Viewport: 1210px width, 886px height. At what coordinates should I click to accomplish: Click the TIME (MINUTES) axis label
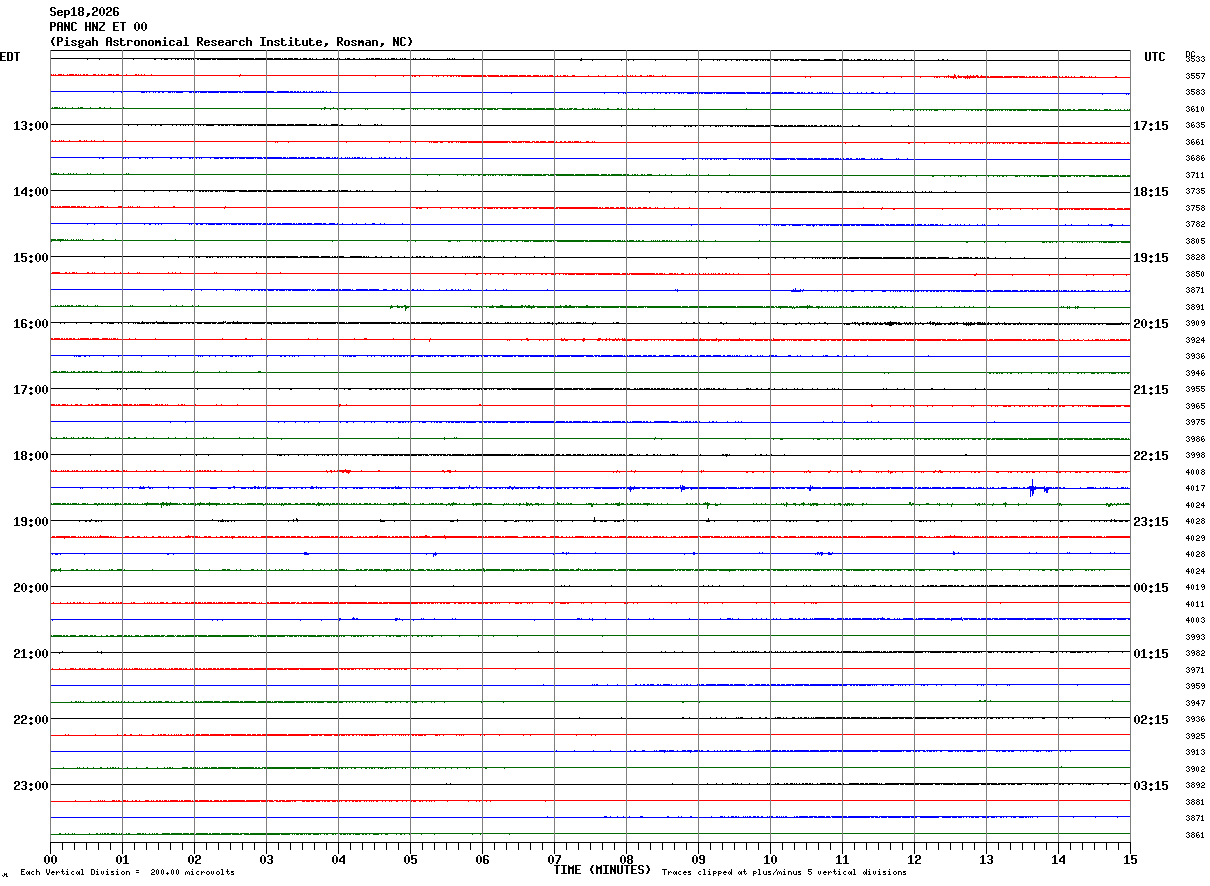(x=602, y=870)
